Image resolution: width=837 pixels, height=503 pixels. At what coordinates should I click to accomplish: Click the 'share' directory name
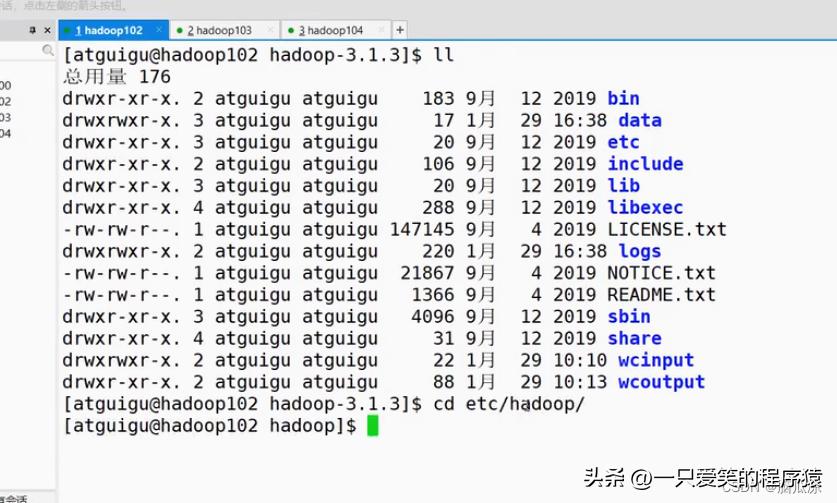pos(635,339)
